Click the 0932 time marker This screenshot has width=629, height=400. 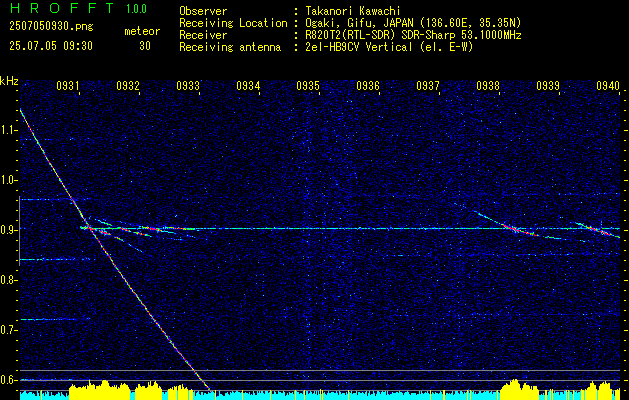click(x=128, y=85)
